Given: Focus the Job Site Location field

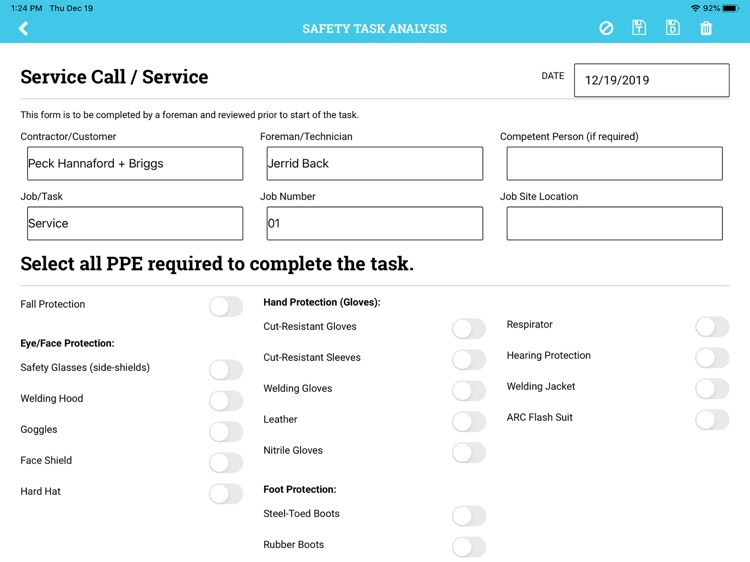Looking at the screenshot, I should coord(614,224).
